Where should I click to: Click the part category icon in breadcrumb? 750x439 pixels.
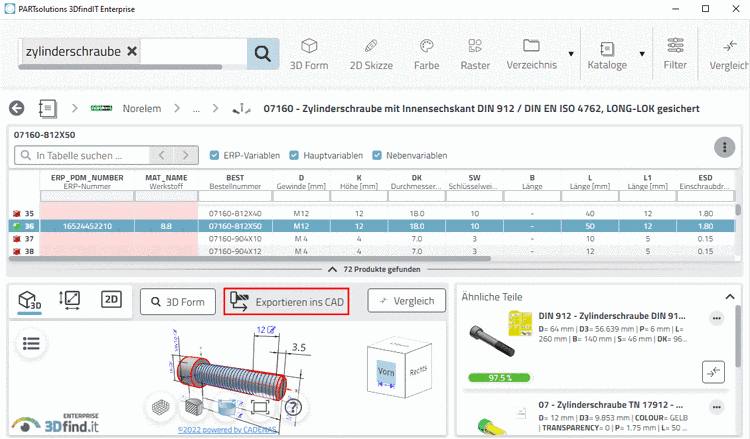pyautogui.click(x=242, y=109)
